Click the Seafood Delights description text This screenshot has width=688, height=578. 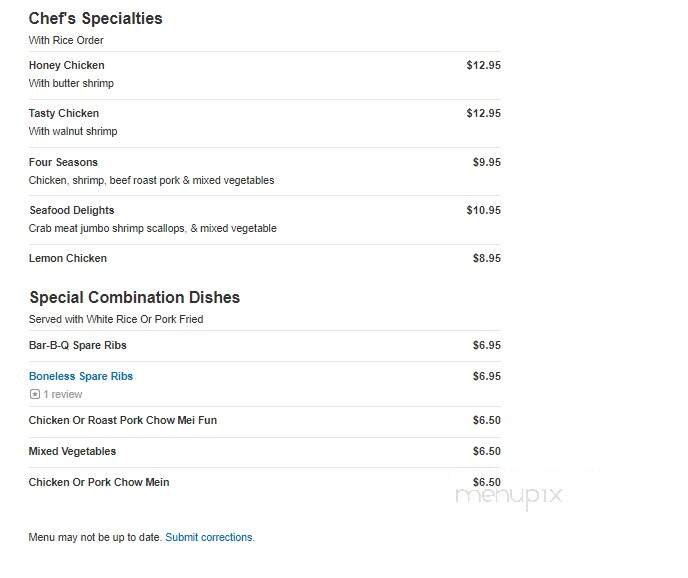point(152,228)
